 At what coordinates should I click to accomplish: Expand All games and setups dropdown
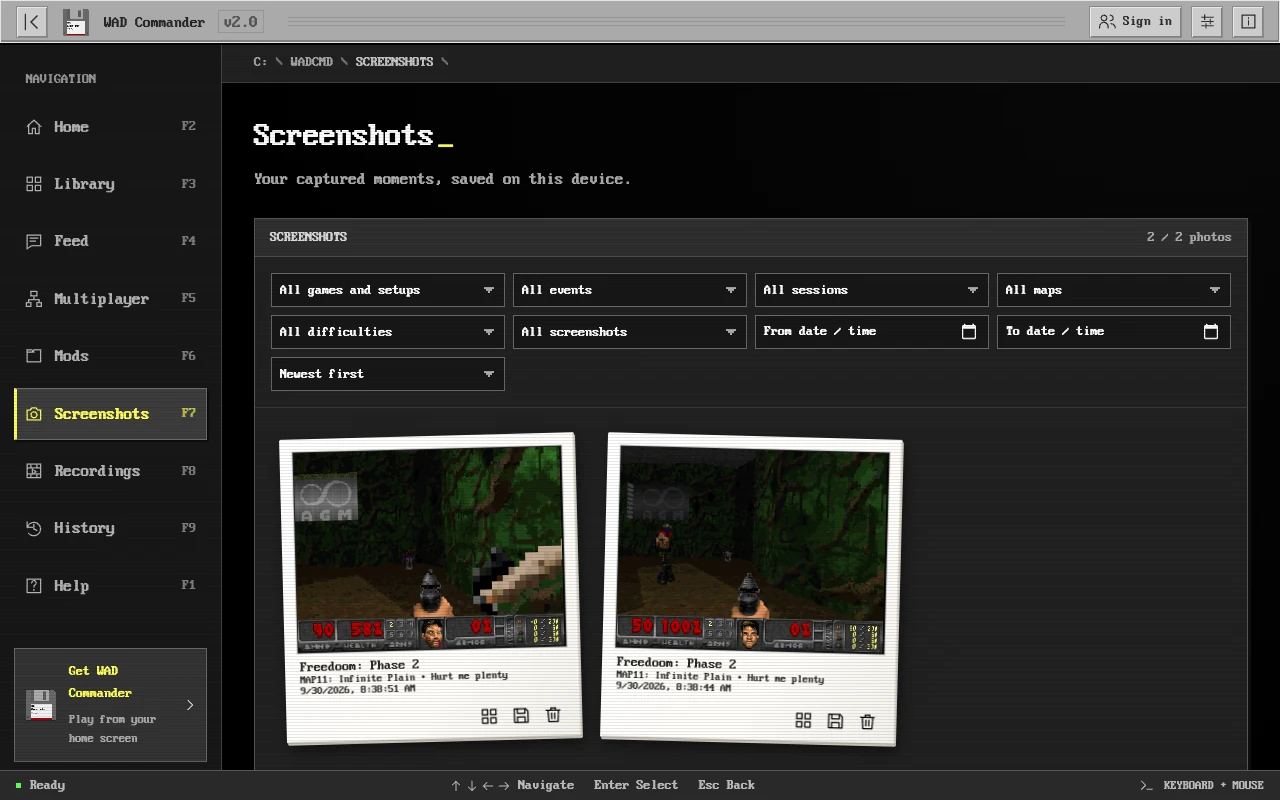pos(387,290)
